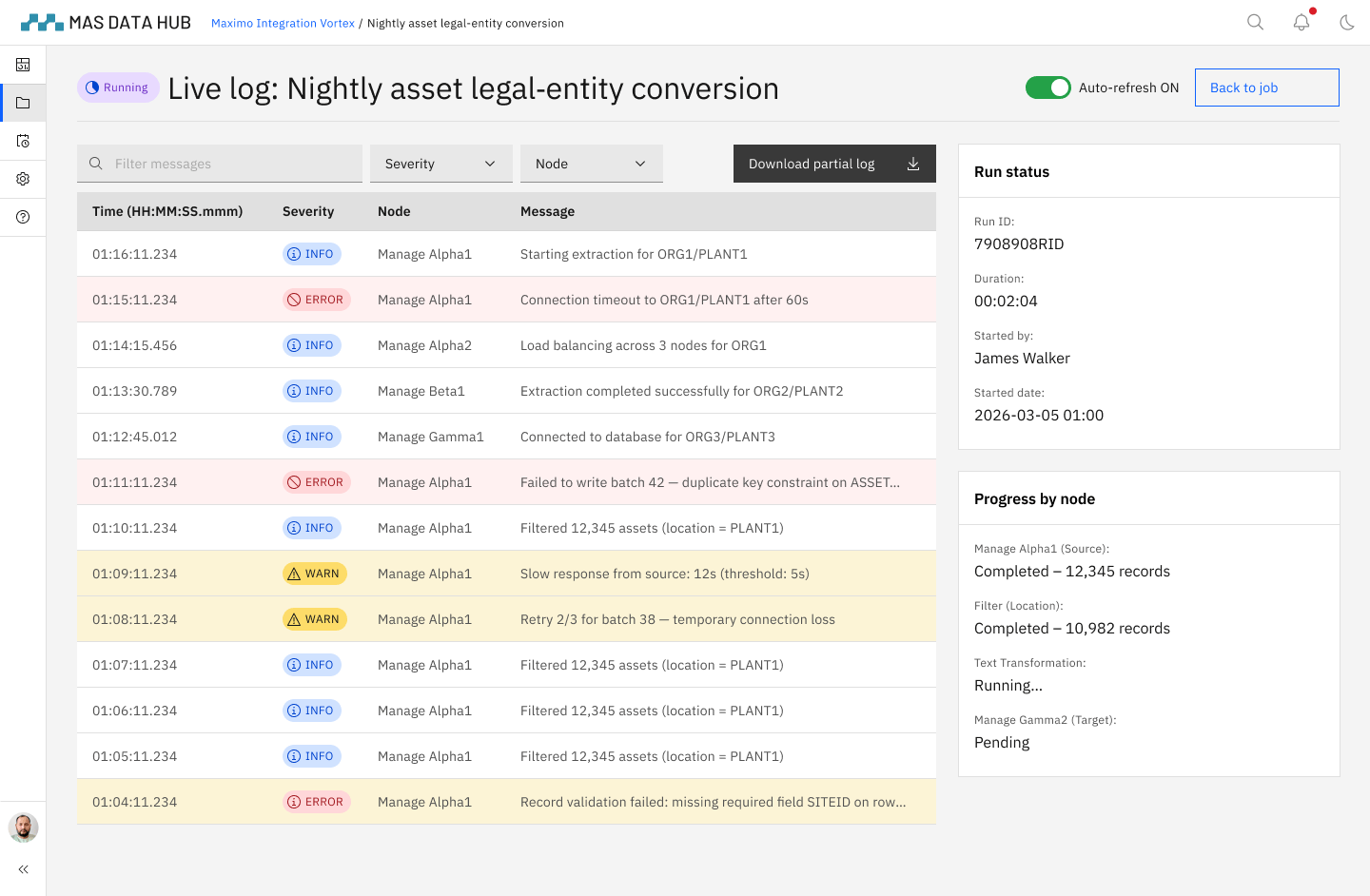Click the download icon on Download partial log
This screenshot has width=1370, height=896.
tap(913, 164)
